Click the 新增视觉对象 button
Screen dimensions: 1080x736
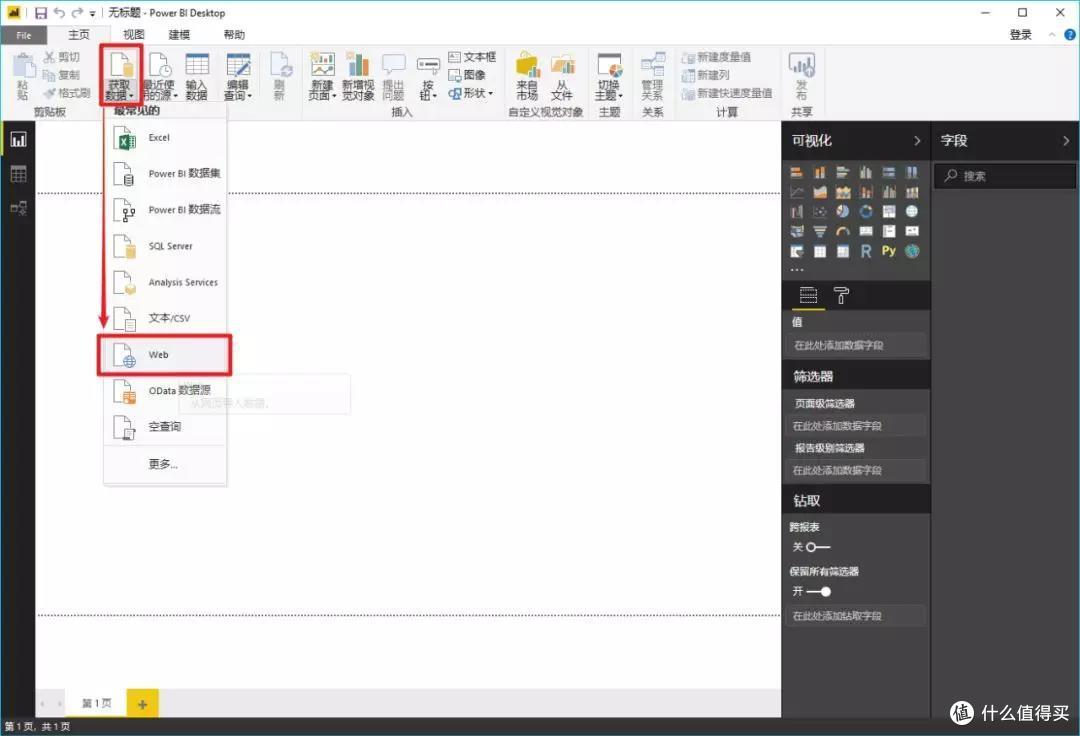(x=358, y=76)
